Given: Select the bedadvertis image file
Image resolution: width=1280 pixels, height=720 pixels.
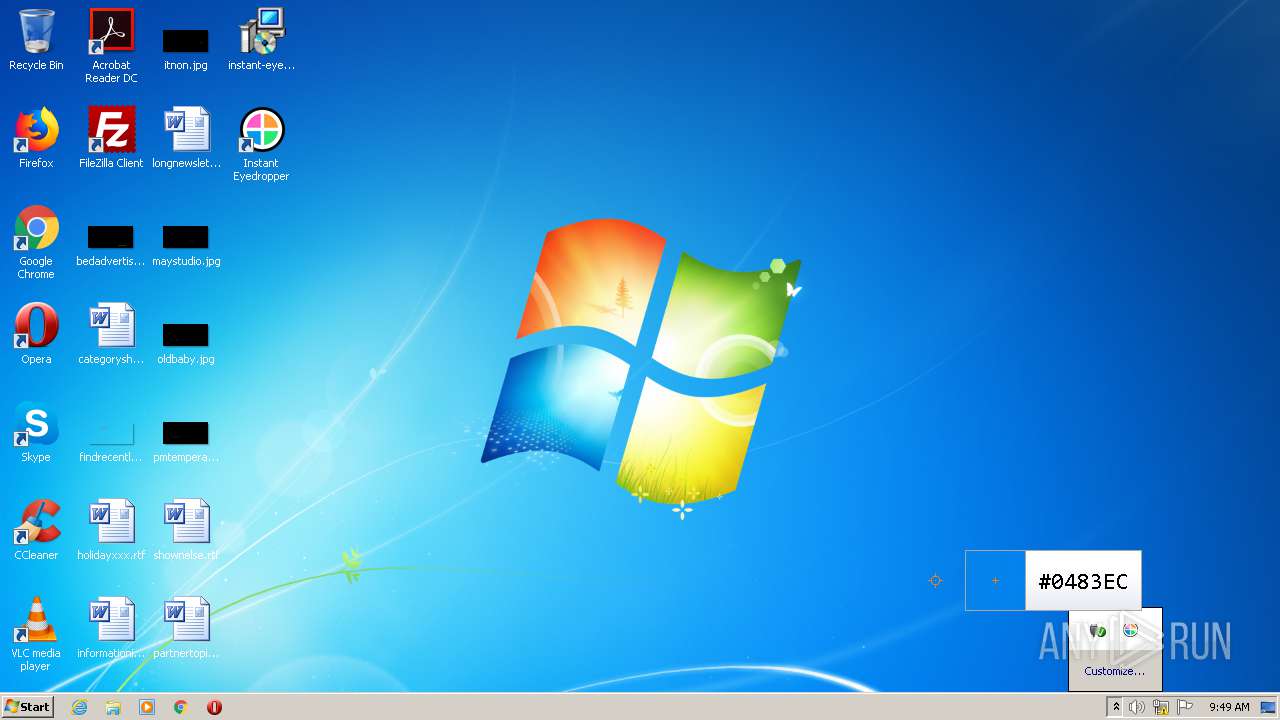Looking at the screenshot, I should 111,245.
